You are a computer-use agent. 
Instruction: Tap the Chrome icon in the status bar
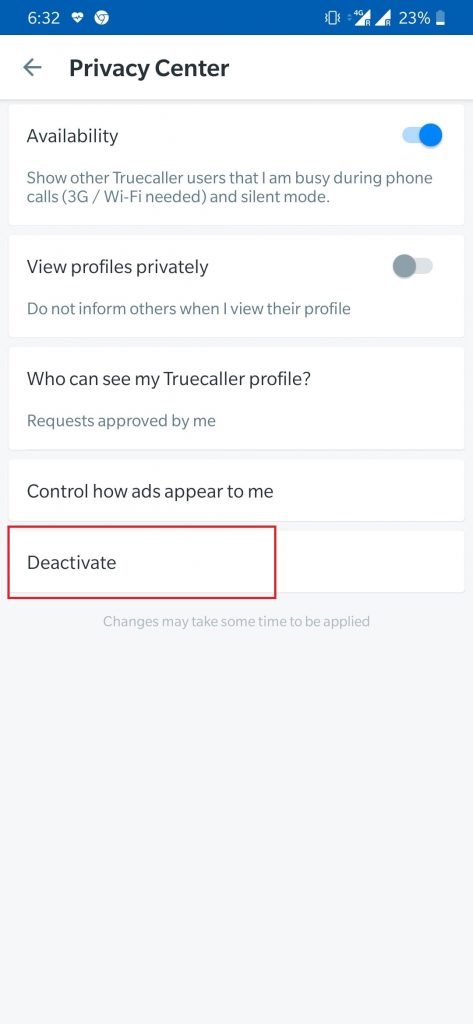click(101, 18)
